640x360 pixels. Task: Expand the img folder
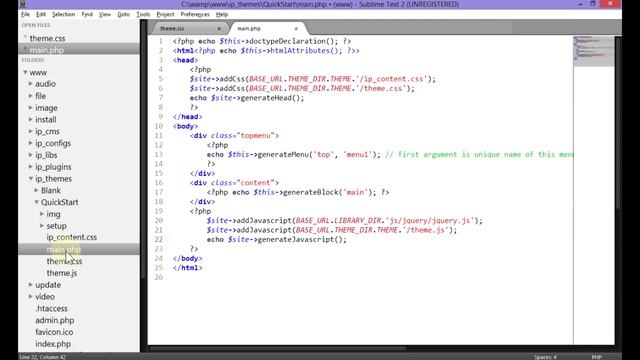42,214
